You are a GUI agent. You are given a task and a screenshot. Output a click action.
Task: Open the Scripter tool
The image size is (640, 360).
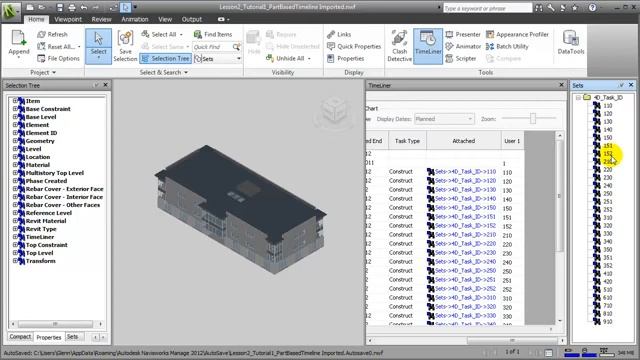click(x=461, y=58)
